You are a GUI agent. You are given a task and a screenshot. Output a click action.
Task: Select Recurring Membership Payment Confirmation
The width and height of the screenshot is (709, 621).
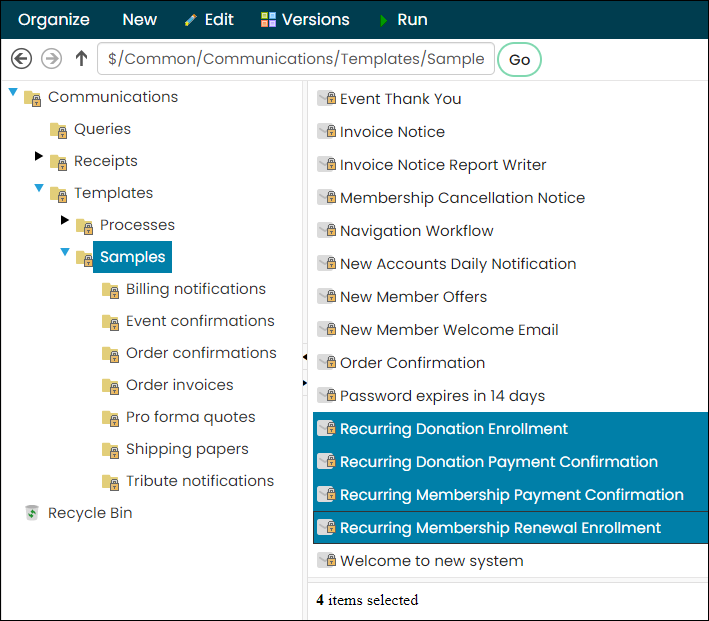[512, 495]
